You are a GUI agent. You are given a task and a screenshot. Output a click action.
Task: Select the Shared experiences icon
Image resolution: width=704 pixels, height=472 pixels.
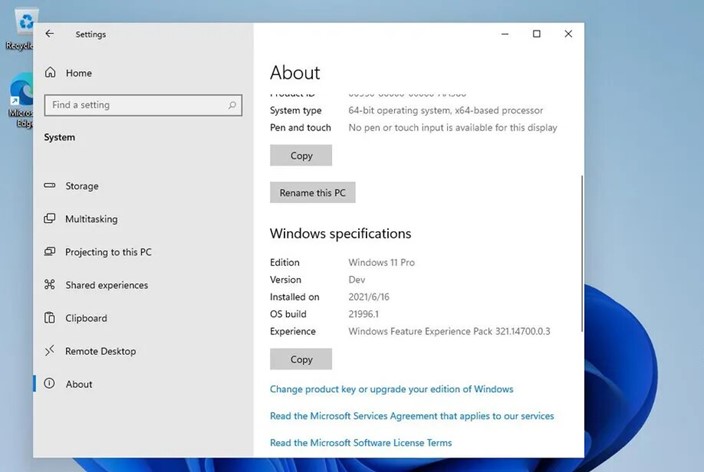[49, 284]
